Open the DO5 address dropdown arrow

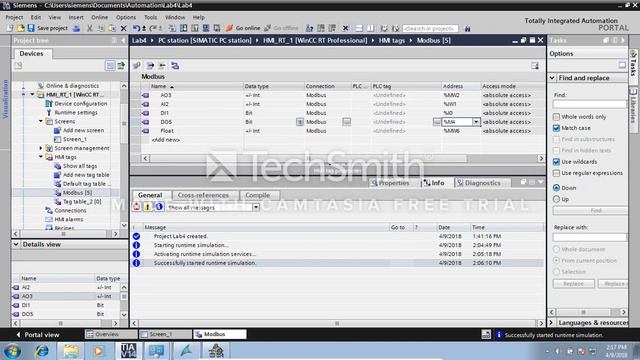point(476,122)
